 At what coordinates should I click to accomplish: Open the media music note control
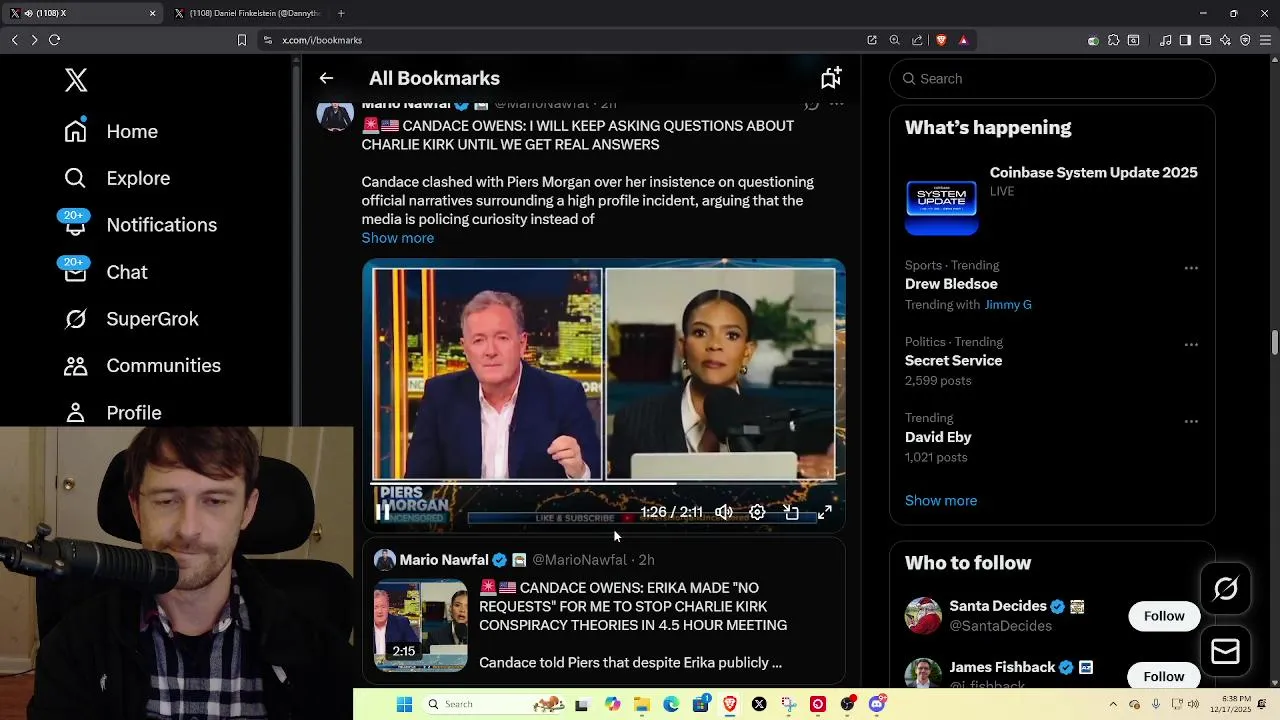click(1165, 40)
